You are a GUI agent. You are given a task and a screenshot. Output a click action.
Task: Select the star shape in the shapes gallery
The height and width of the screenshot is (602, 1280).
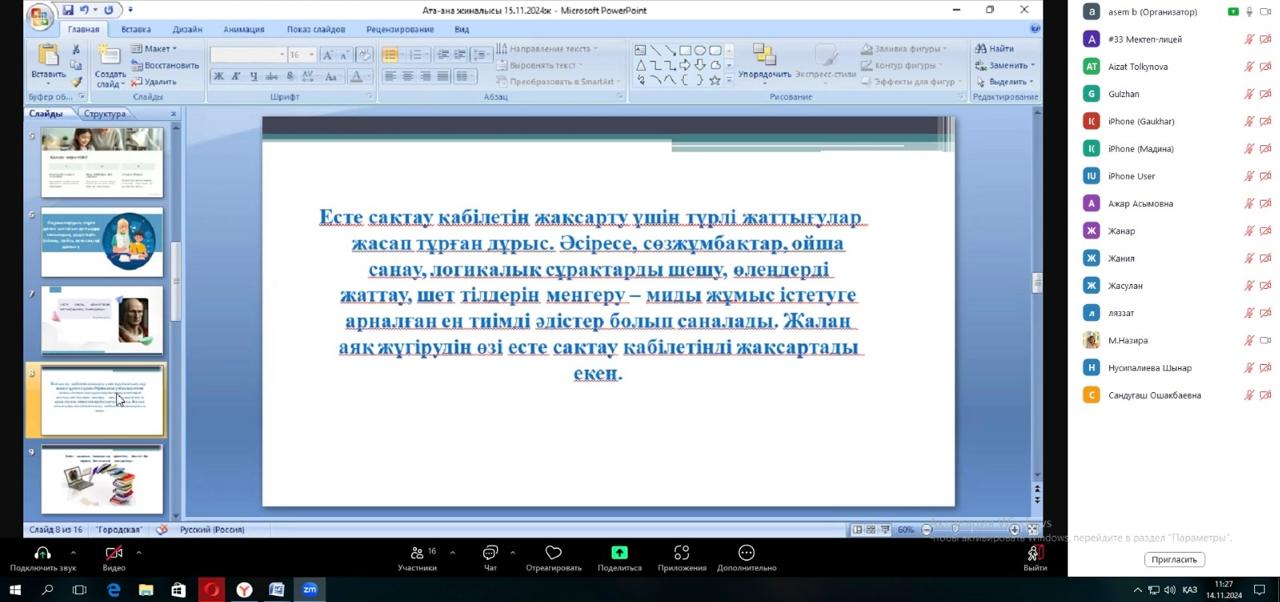click(x=714, y=80)
